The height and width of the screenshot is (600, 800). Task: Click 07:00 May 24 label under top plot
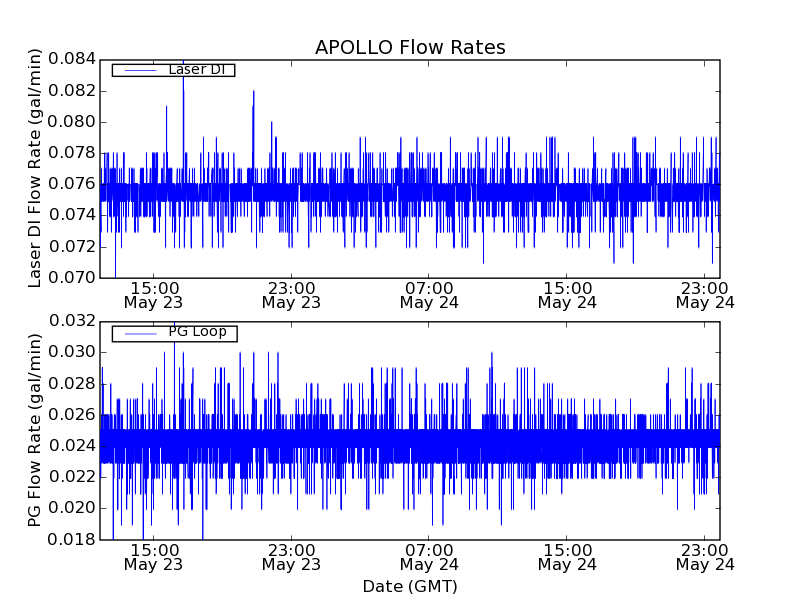[x=429, y=294]
